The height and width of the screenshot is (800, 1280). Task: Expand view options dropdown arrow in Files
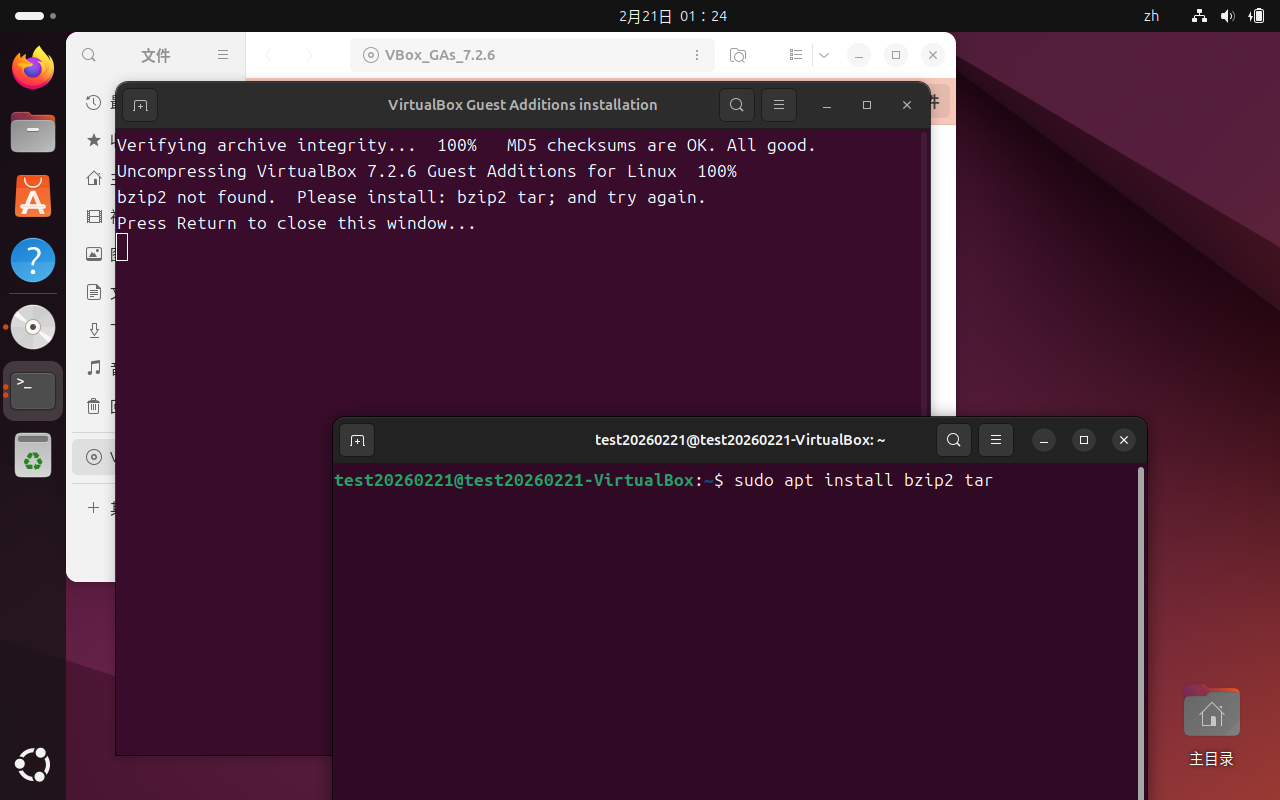824,55
